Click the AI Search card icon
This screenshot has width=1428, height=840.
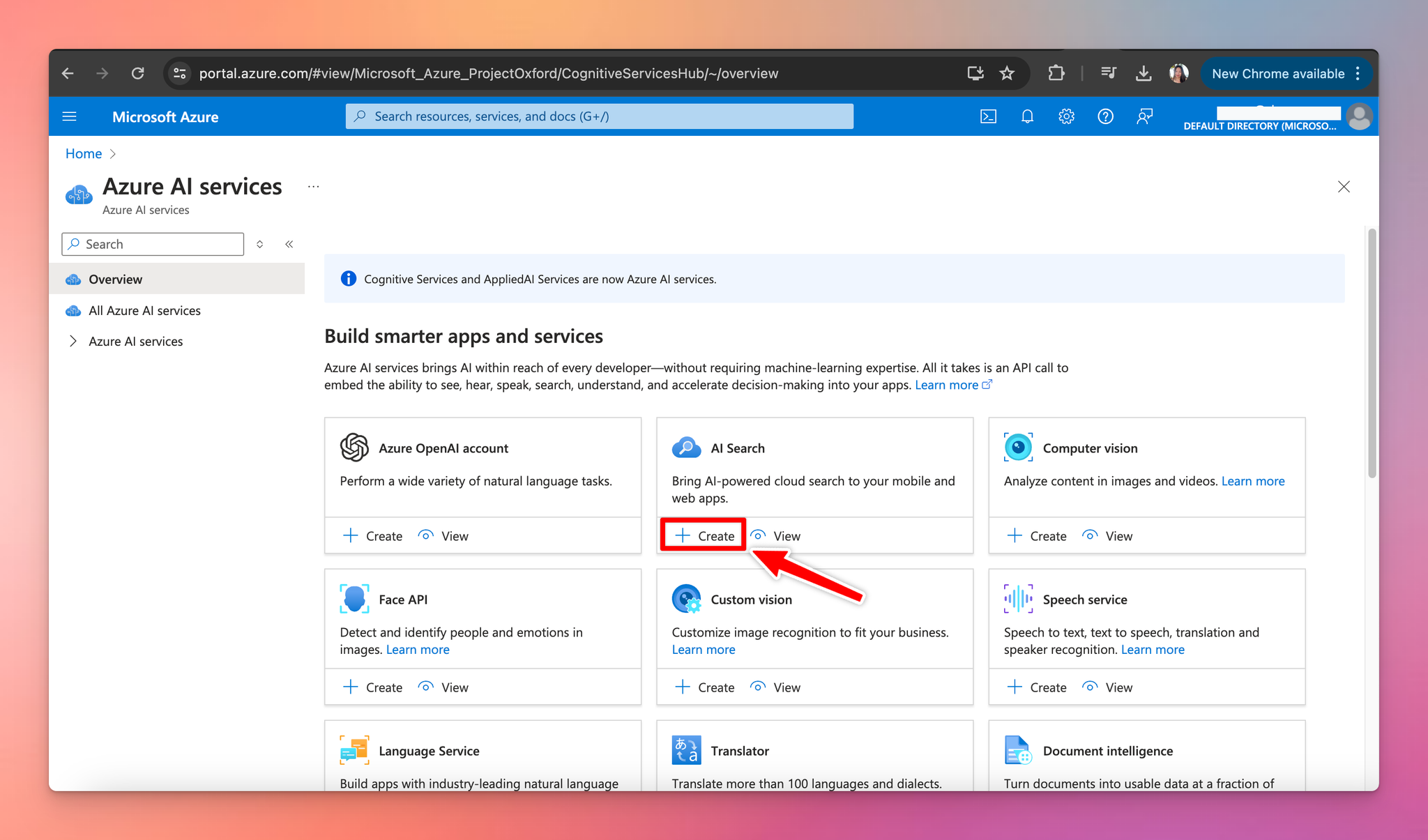click(686, 447)
